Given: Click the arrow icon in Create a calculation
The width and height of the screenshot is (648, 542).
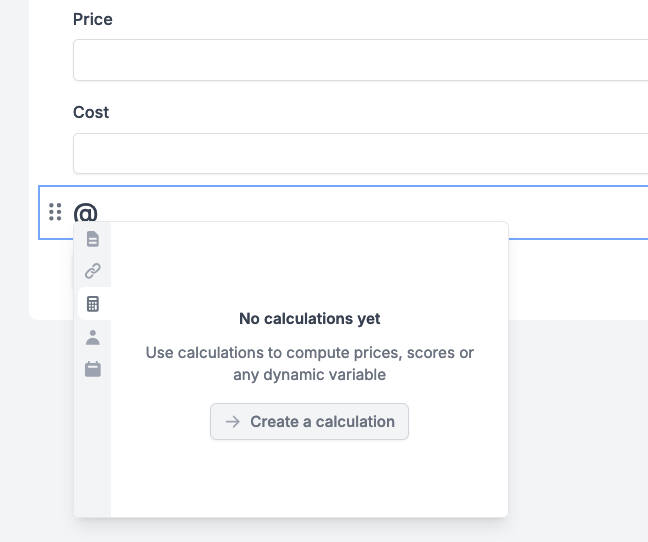Looking at the screenshot, I should pos(233,422).
